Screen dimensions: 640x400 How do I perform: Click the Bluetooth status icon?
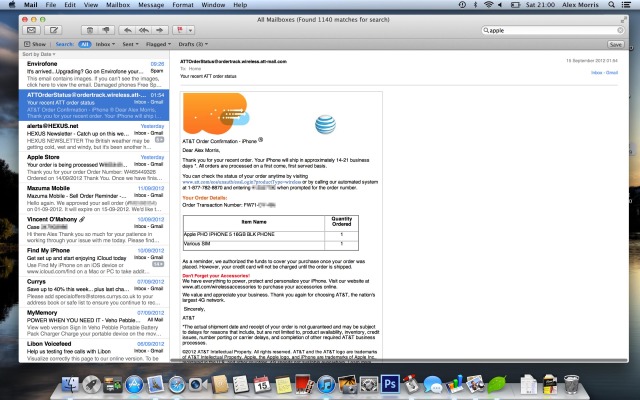475,5
